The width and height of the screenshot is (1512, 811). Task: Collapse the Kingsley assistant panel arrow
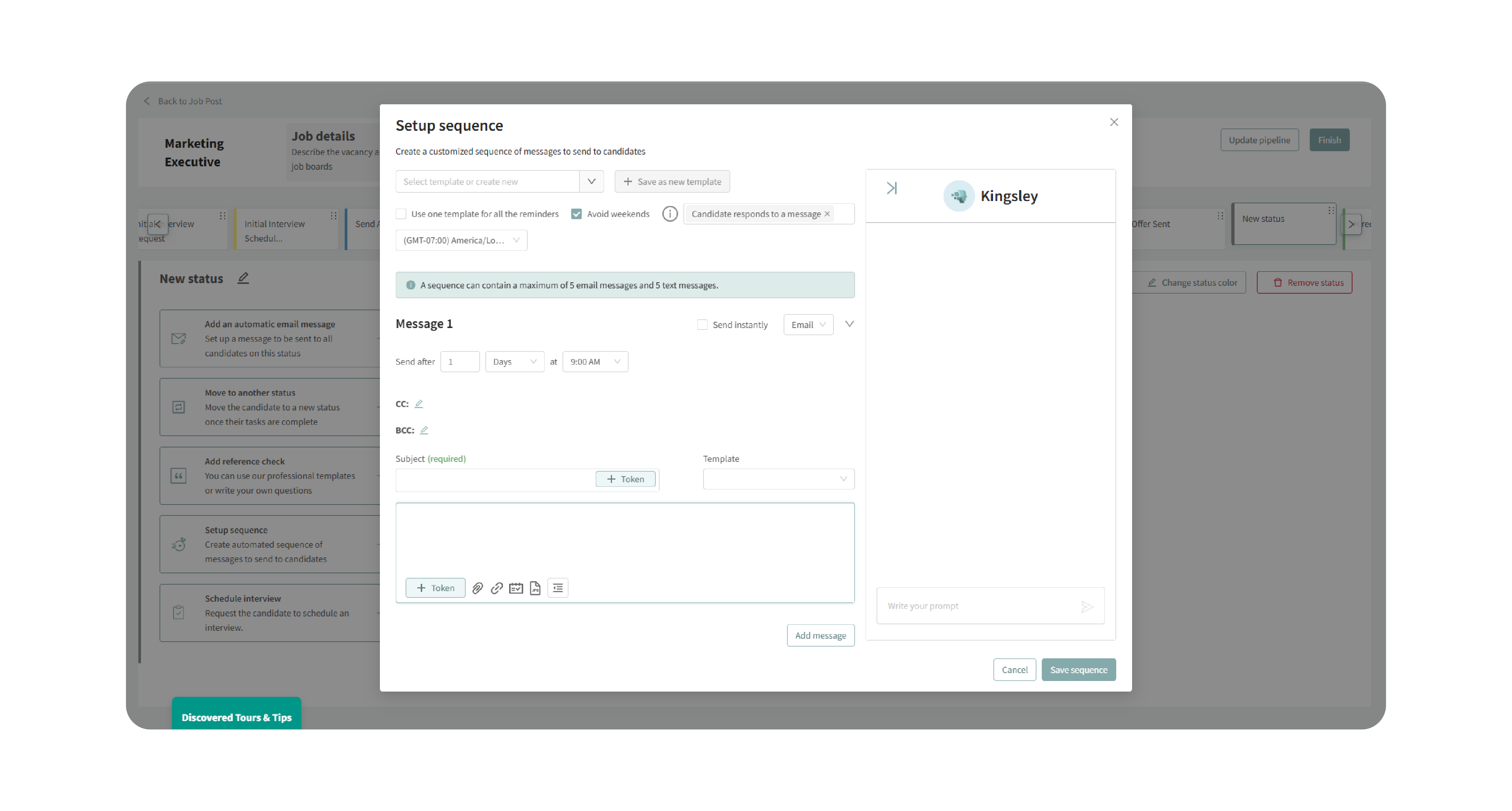[892, 188]
